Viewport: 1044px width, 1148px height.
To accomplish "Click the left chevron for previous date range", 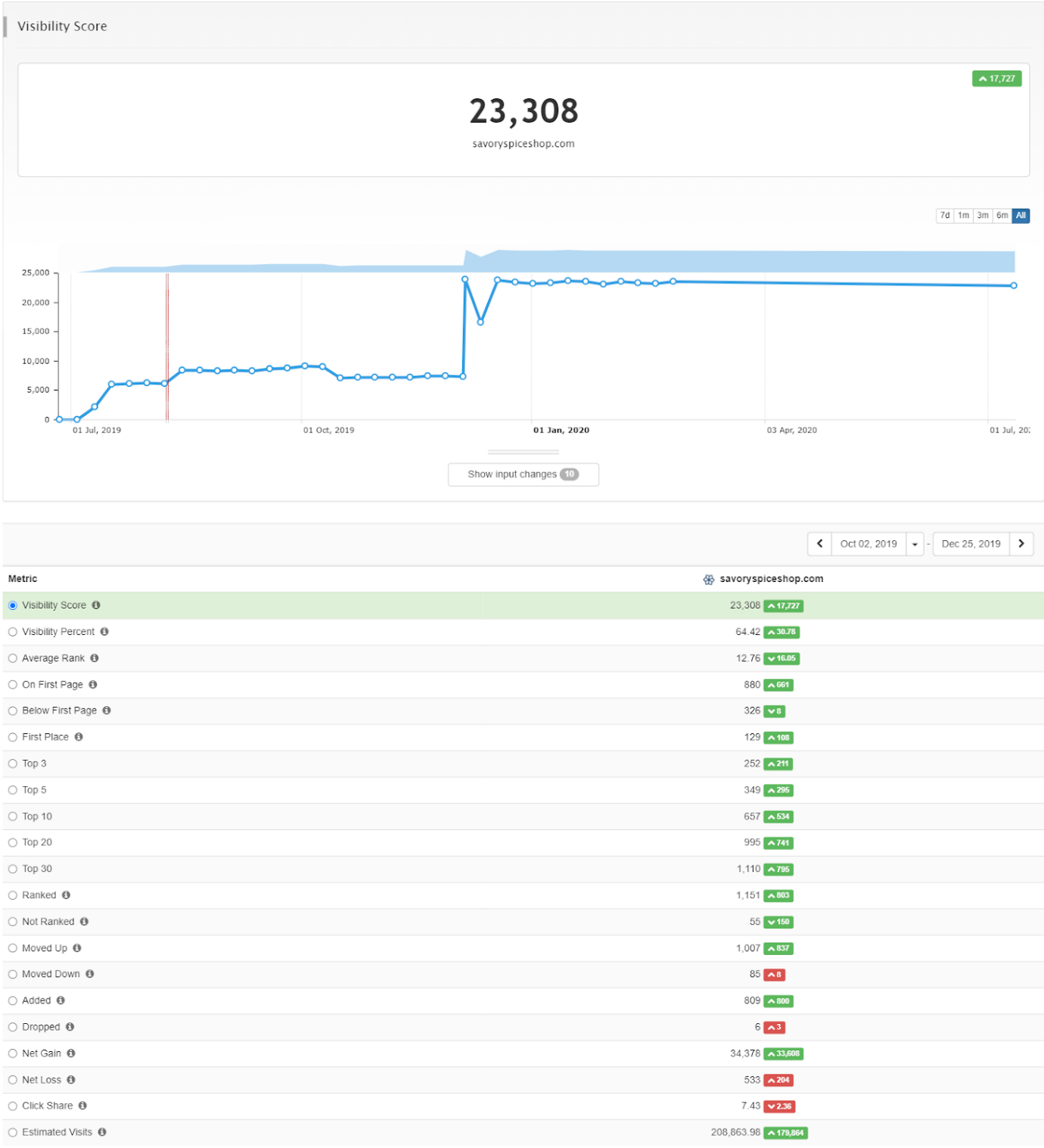I will 819,543.
